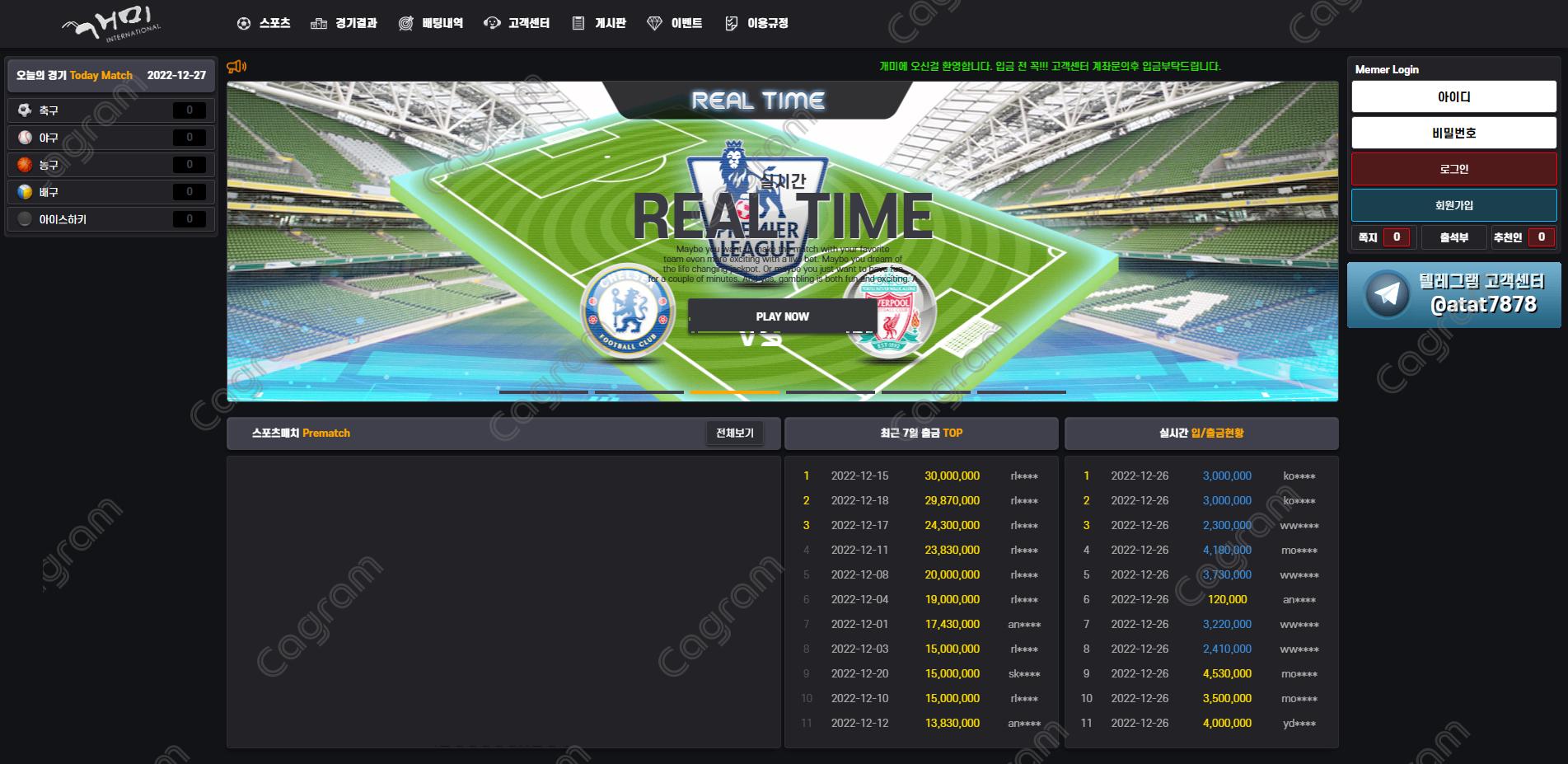The image size is (1568, 764).
Task: Open the 경기결과 results menu
Action: pos(344,23)
